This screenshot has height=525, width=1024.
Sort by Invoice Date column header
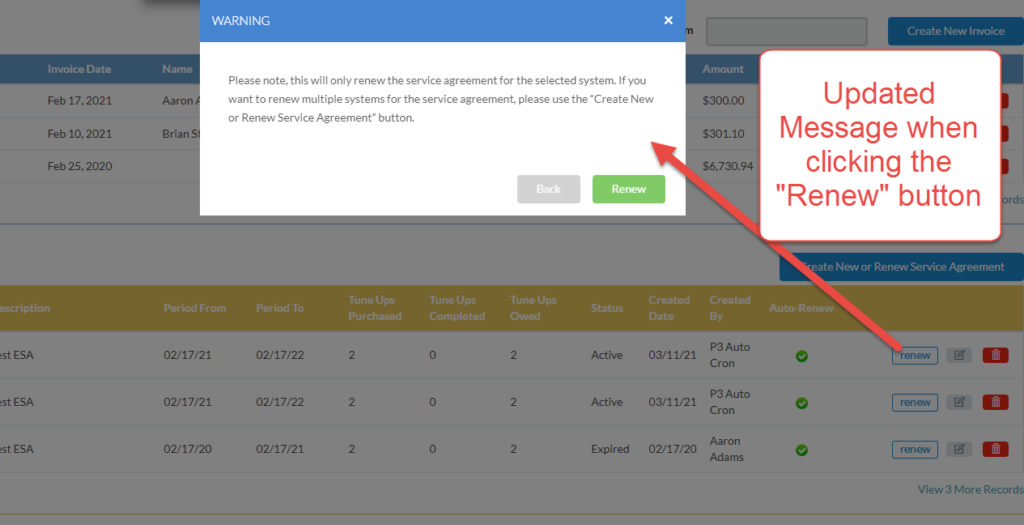point(79,69)
